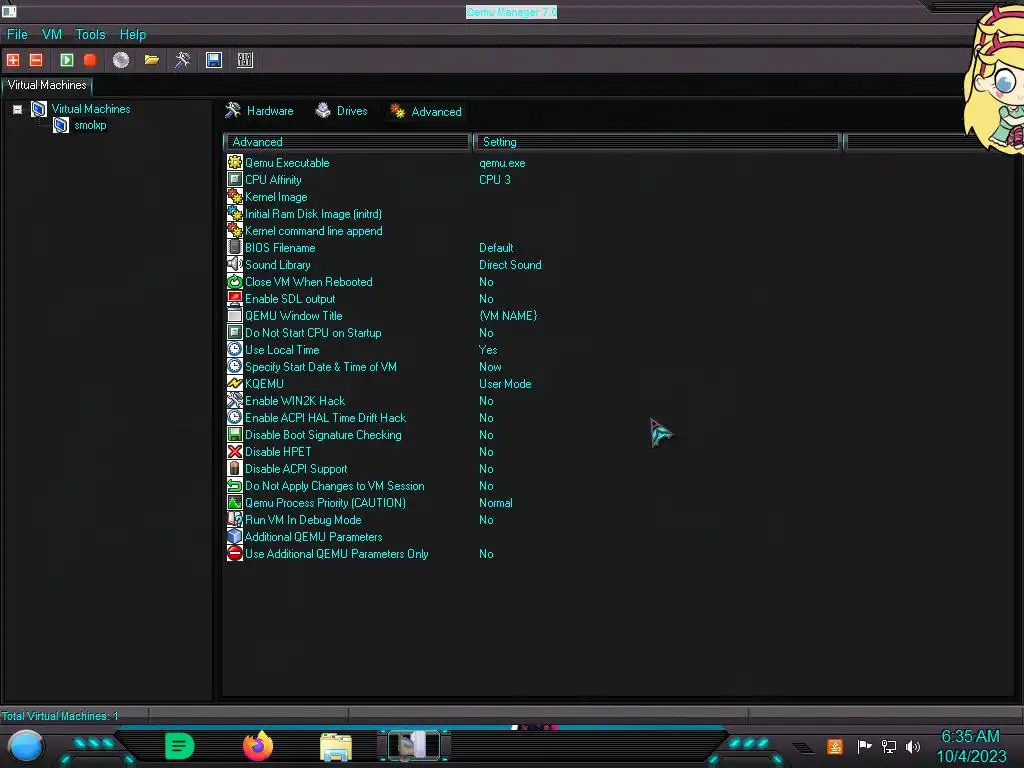Click the KQEMU lightning icon
Screen dimensions: 1024x768
pos(234,383)
